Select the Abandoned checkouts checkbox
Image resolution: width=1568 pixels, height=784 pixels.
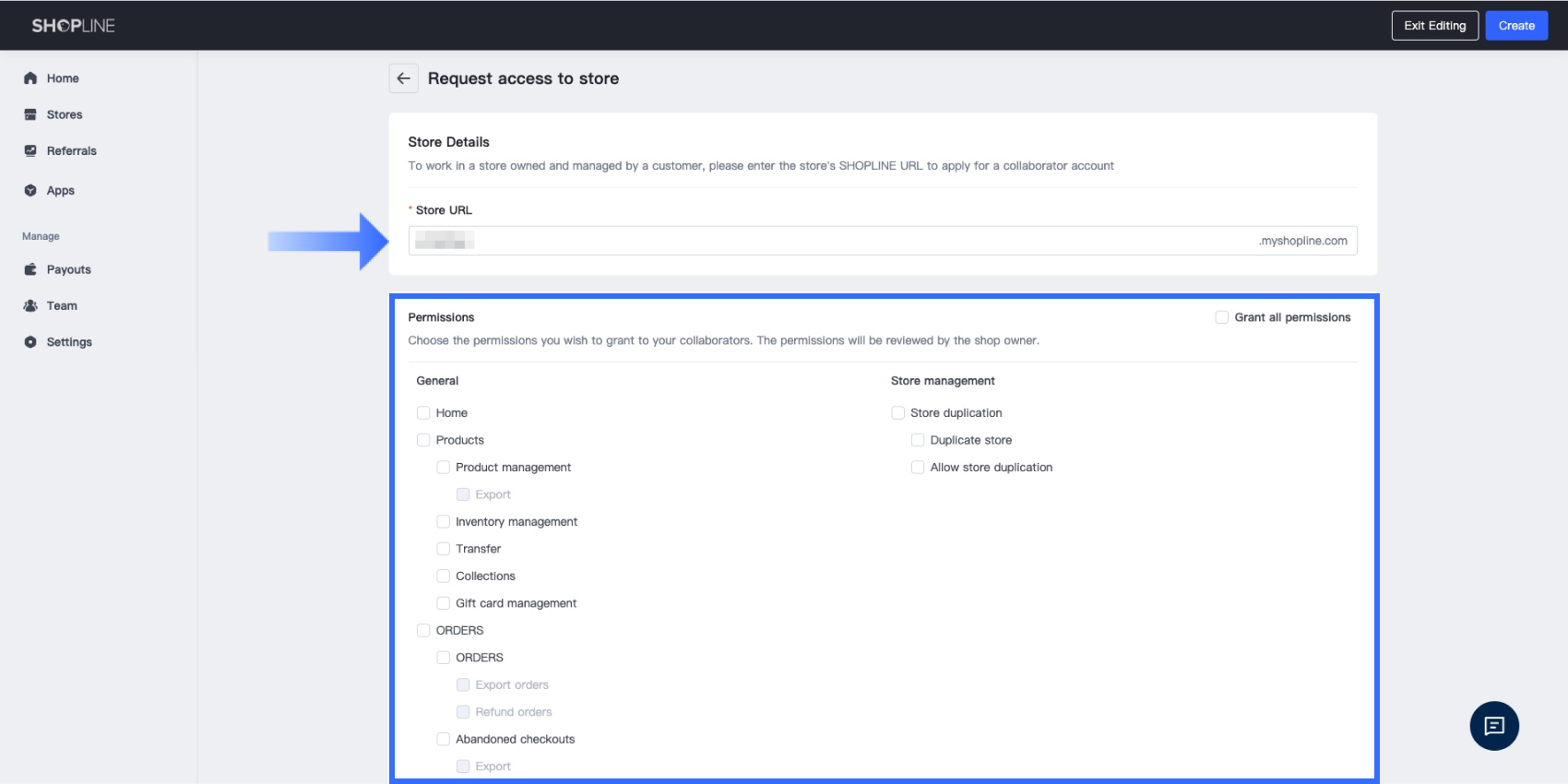443,740
